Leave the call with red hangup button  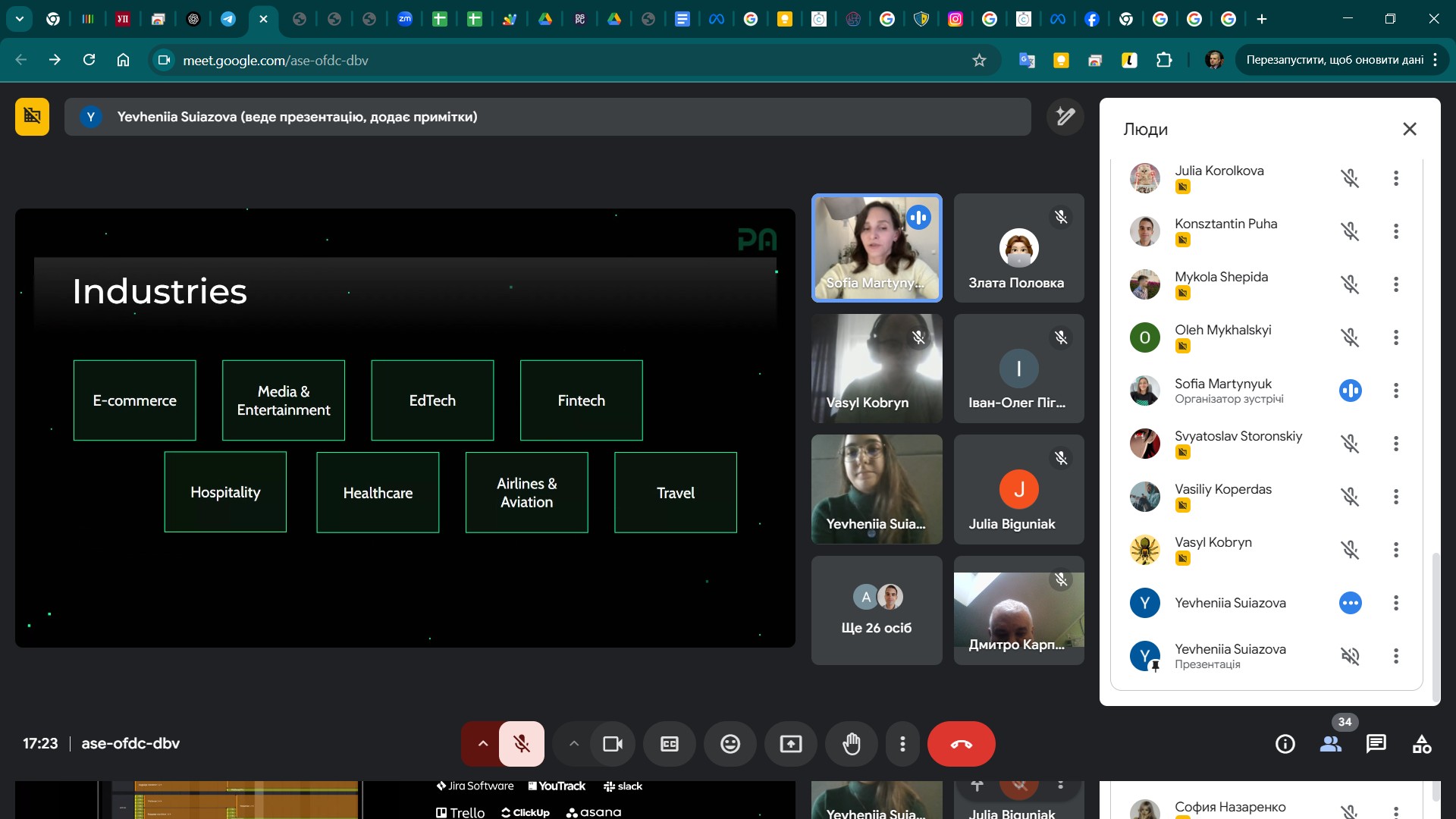point(961,744)
